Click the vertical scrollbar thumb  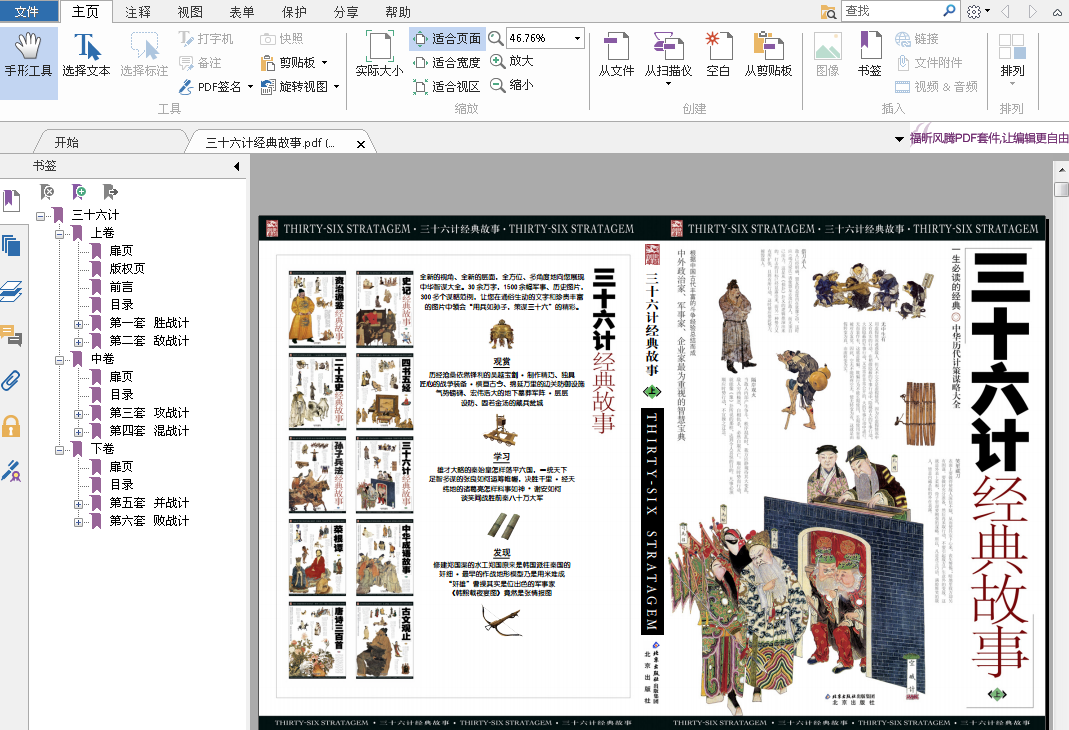1061,189
